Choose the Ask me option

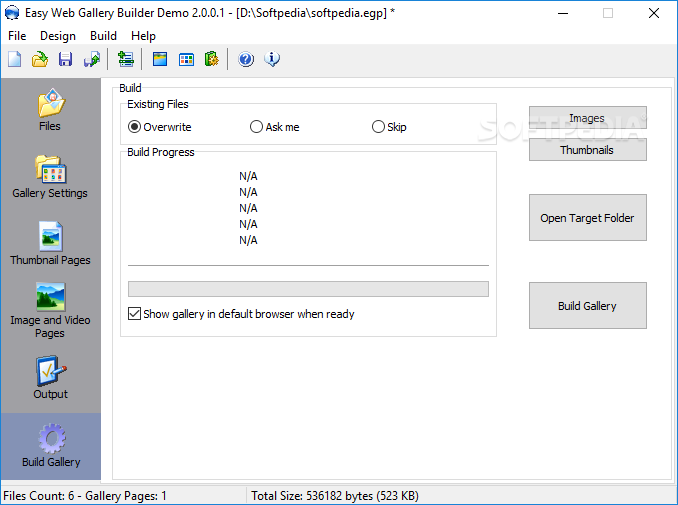tap(275, 127)
